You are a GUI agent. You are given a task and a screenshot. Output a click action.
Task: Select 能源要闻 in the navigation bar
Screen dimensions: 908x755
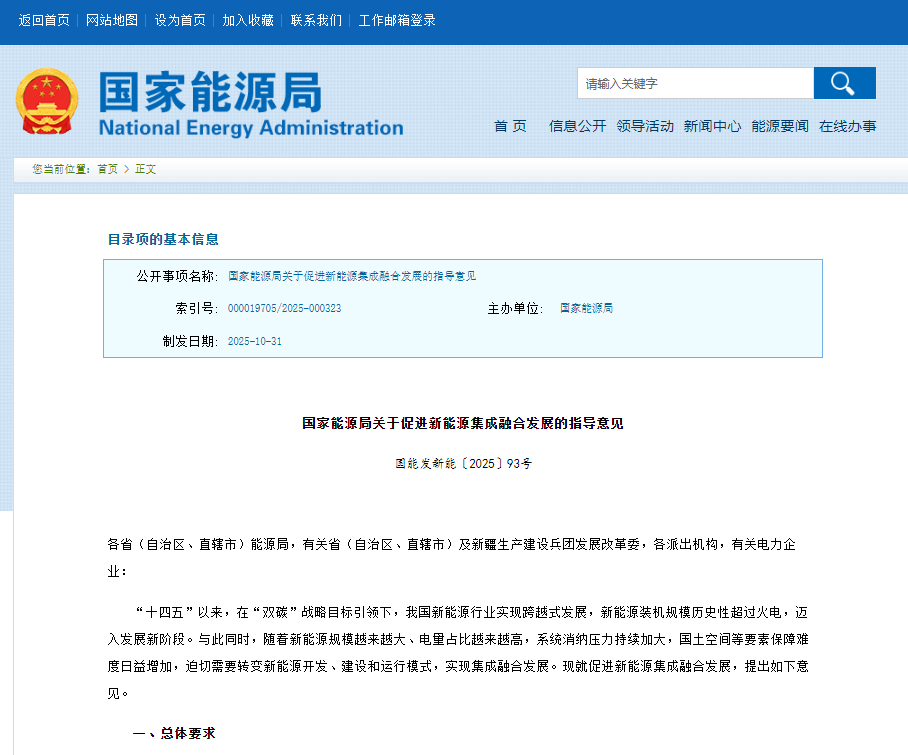tap(779, 127)
